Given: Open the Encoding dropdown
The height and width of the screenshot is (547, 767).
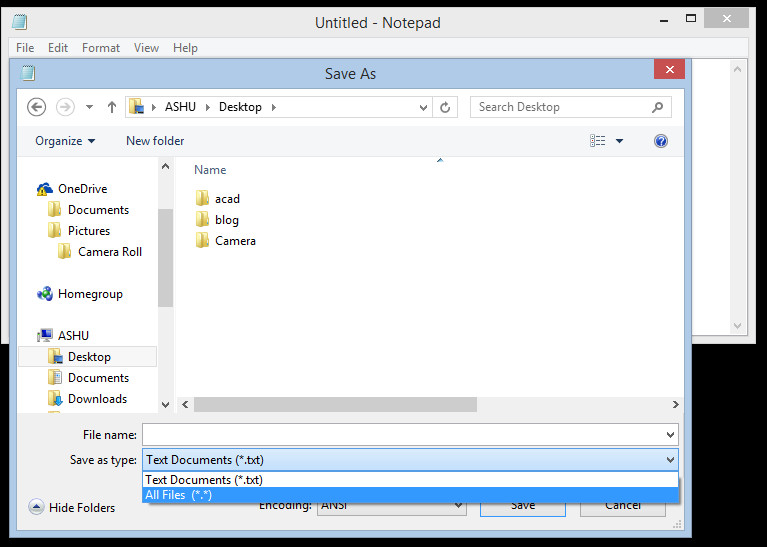Looking at the screenshot, I should (392, 507).
